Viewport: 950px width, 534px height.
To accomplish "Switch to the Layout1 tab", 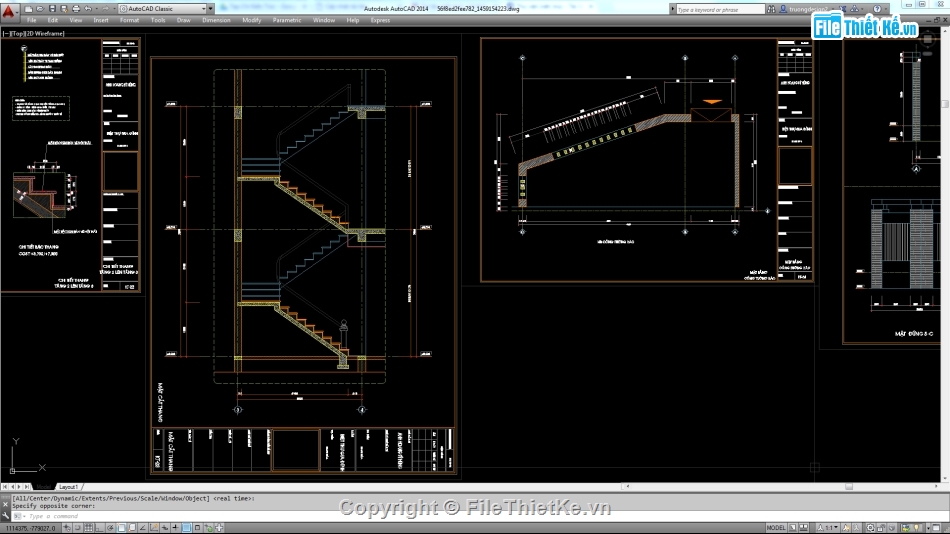I will [x=68, y=487].
